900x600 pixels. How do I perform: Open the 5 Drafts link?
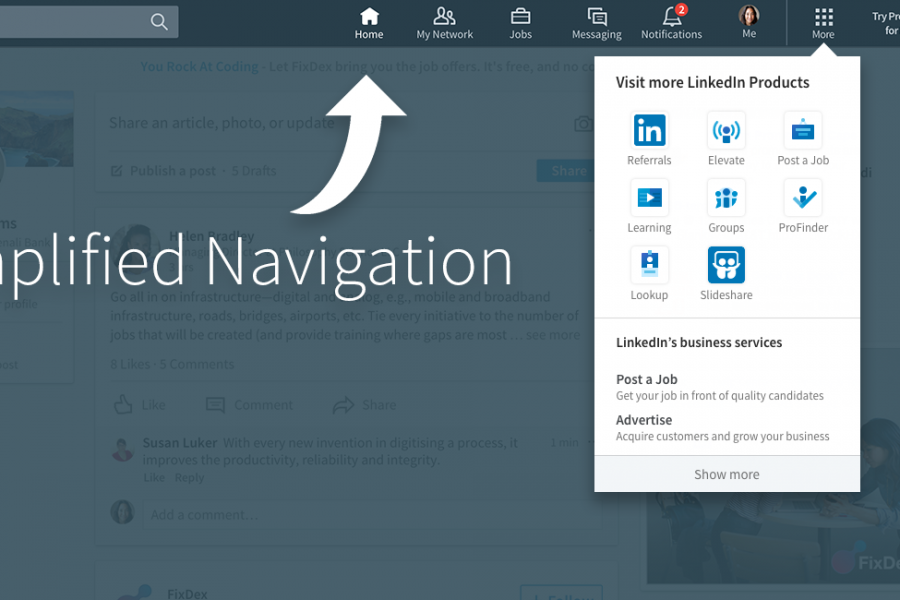pos(254,171)
